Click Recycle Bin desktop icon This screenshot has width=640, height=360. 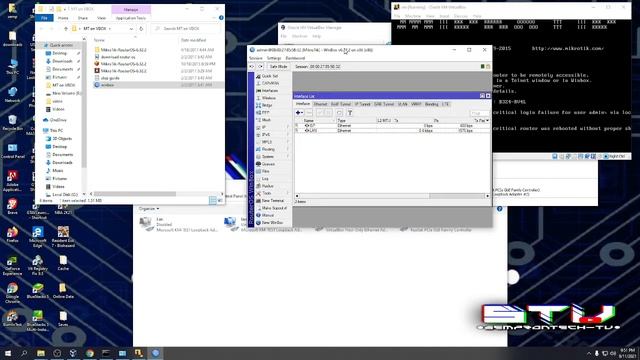12,122
